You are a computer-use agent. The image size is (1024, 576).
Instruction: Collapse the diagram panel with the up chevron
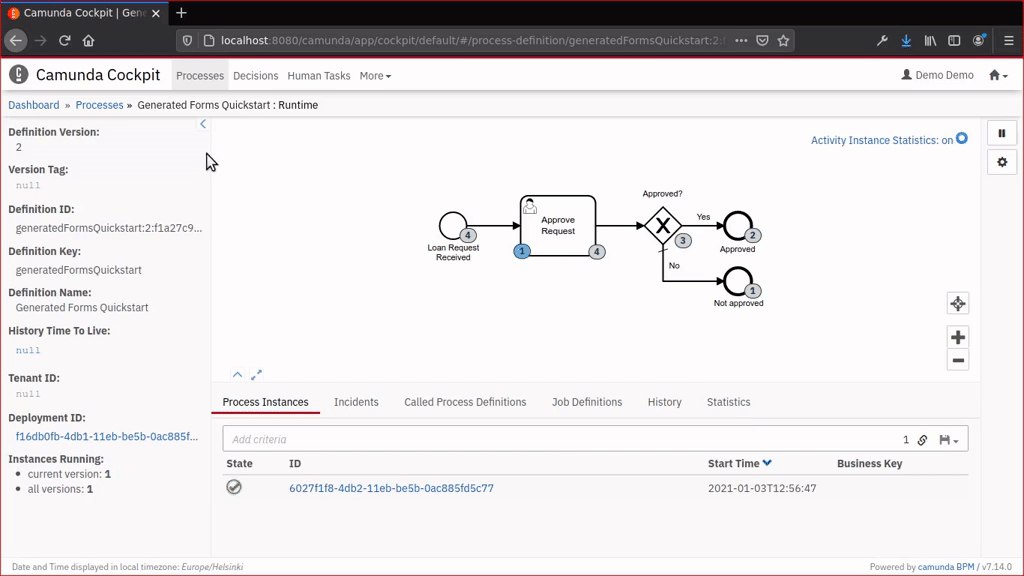237,374
